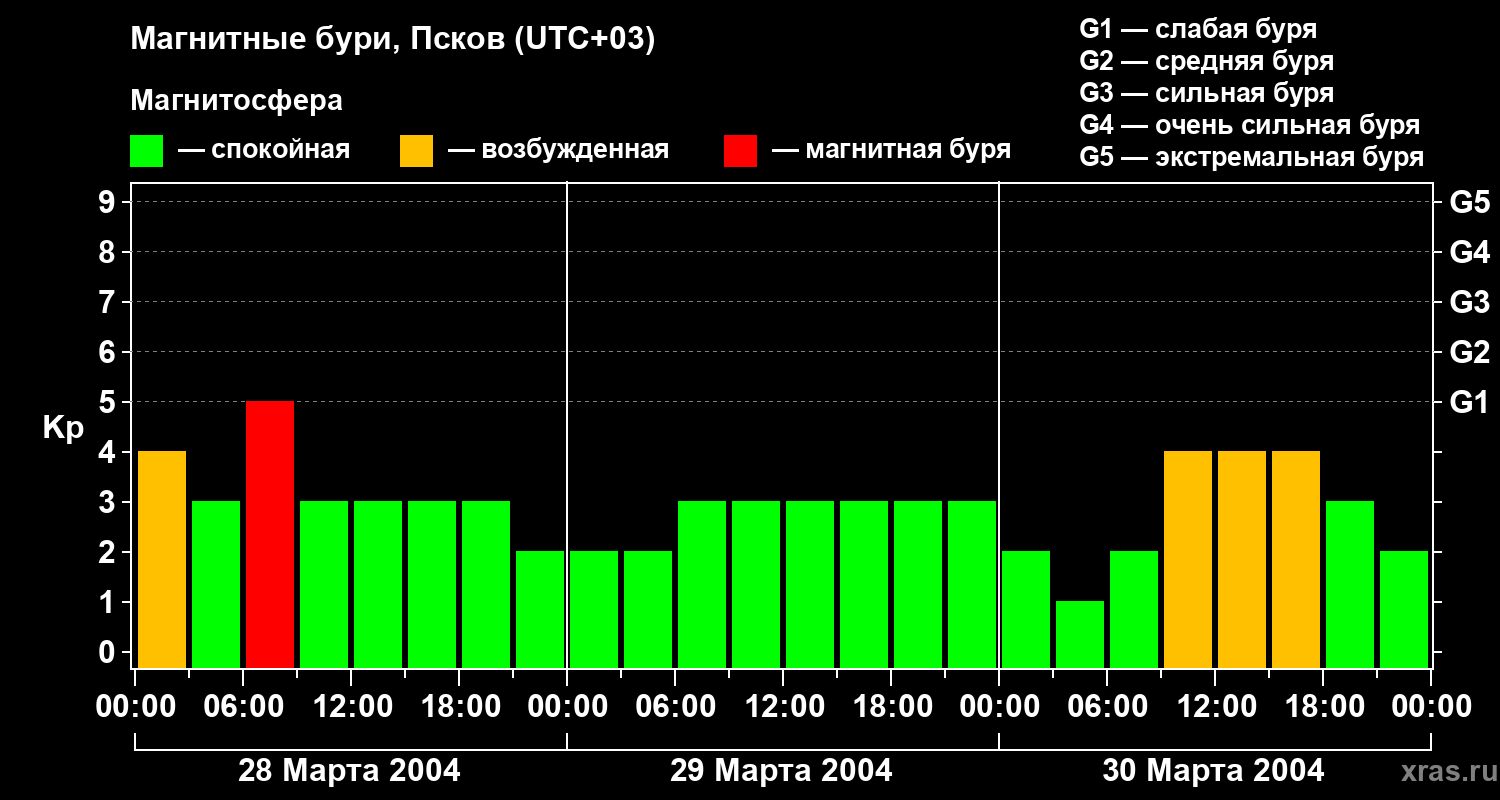Click the '30 Марта 2004' date label
The height and width of the screenshot is (800, 1500).
[x=1213, y=771]
